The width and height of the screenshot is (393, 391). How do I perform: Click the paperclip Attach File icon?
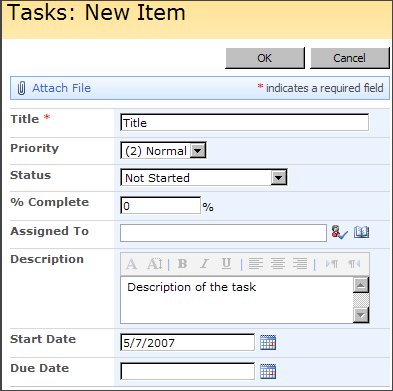tap(21, 88)
